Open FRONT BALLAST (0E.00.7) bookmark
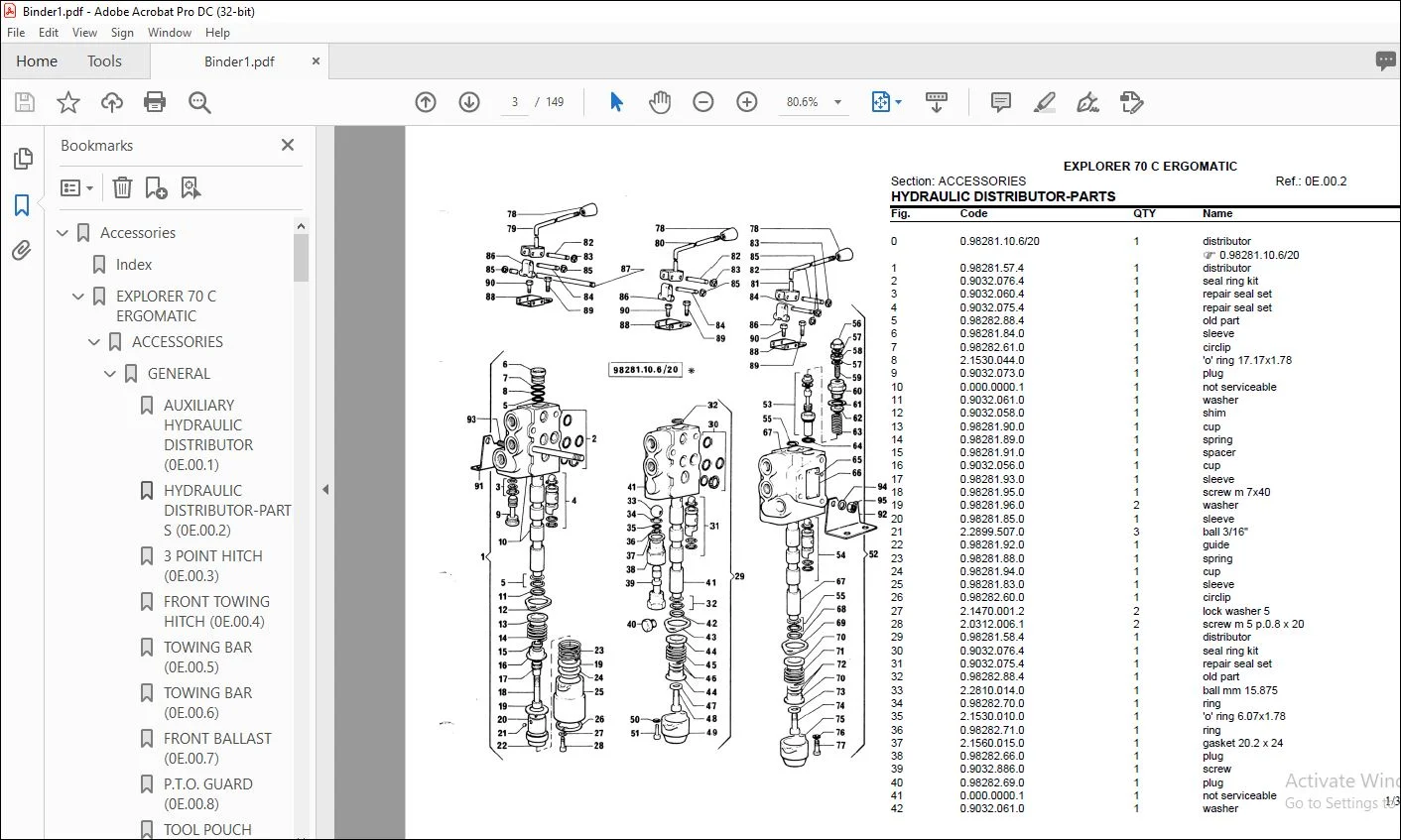Screen dimensions: 1401x840 [x=217, y=748]
